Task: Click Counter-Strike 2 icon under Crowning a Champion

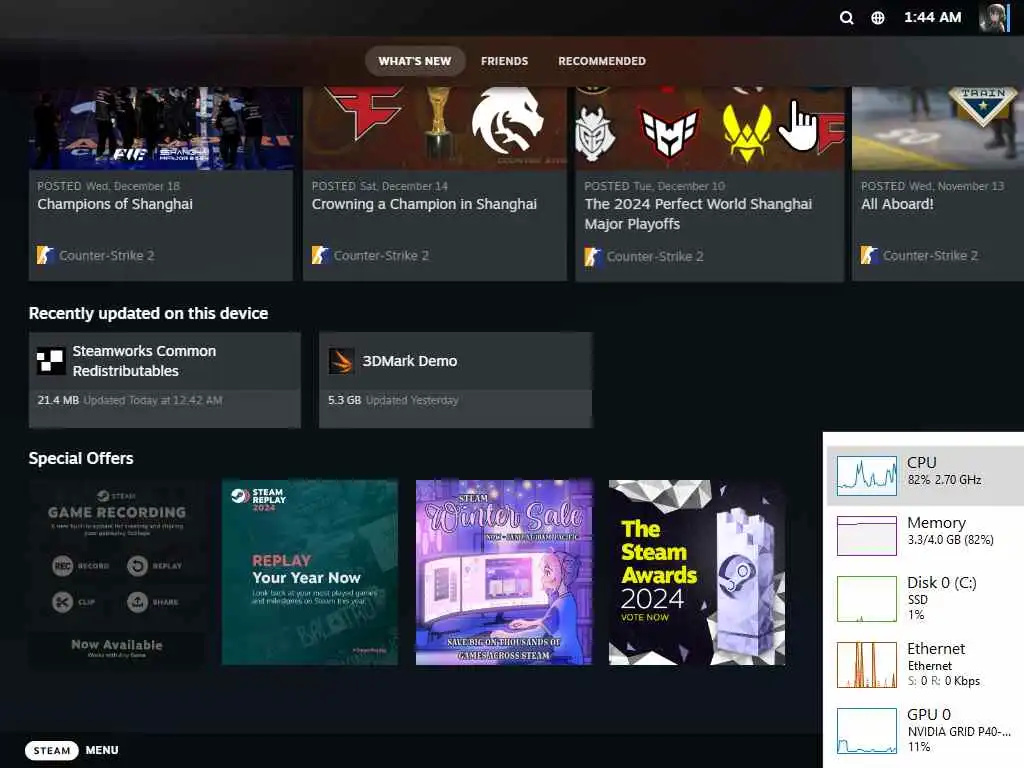Action: [x=319, y=255]
